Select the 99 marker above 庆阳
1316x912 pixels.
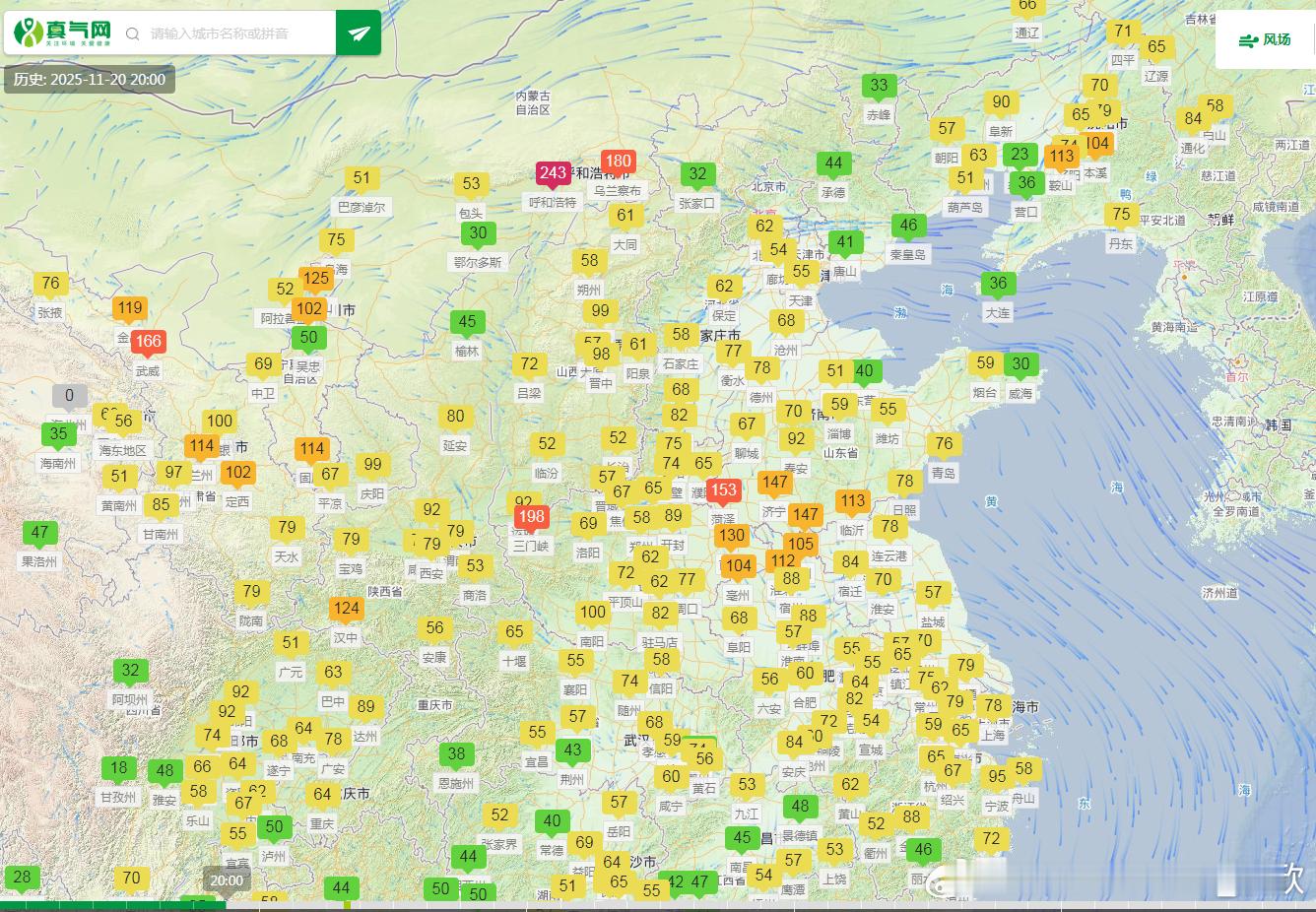pyautogui.click(x=372, y=465)
